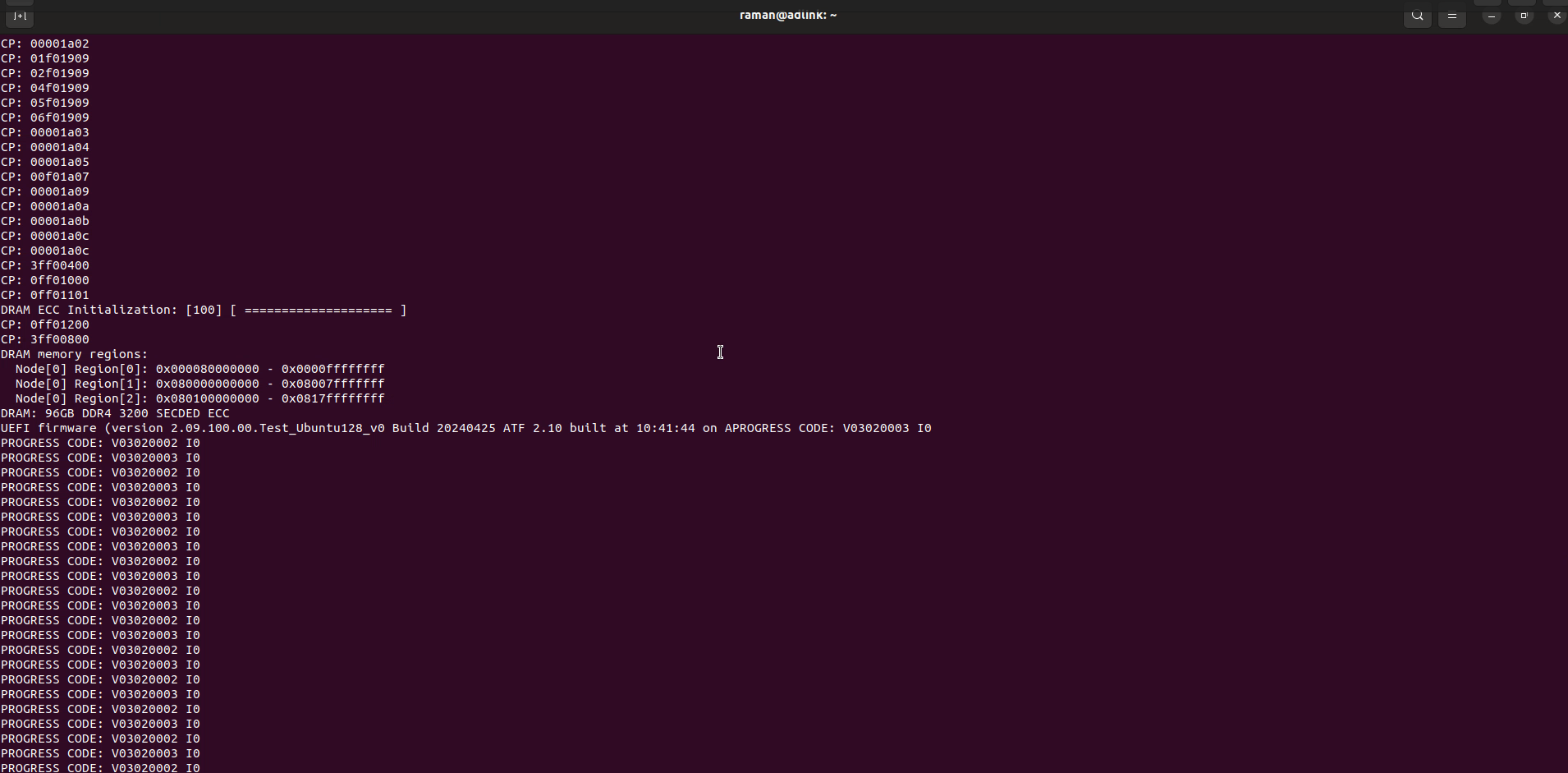Open the hamburger menu in header
This screenshot has height=773, width=1568.
[x=1452, y=16]
